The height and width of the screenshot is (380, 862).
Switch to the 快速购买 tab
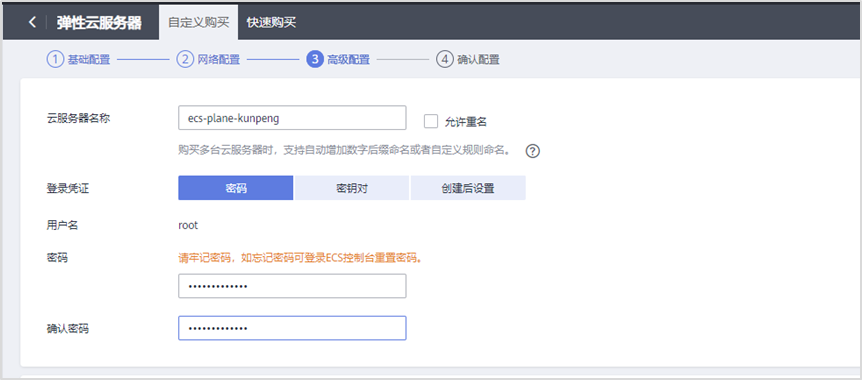pyautogui.click(x=272, y=23)
